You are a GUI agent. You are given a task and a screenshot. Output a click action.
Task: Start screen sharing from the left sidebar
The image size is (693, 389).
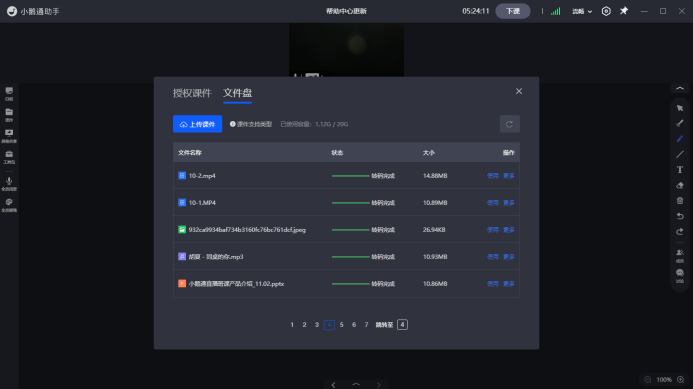coord(9,136)
